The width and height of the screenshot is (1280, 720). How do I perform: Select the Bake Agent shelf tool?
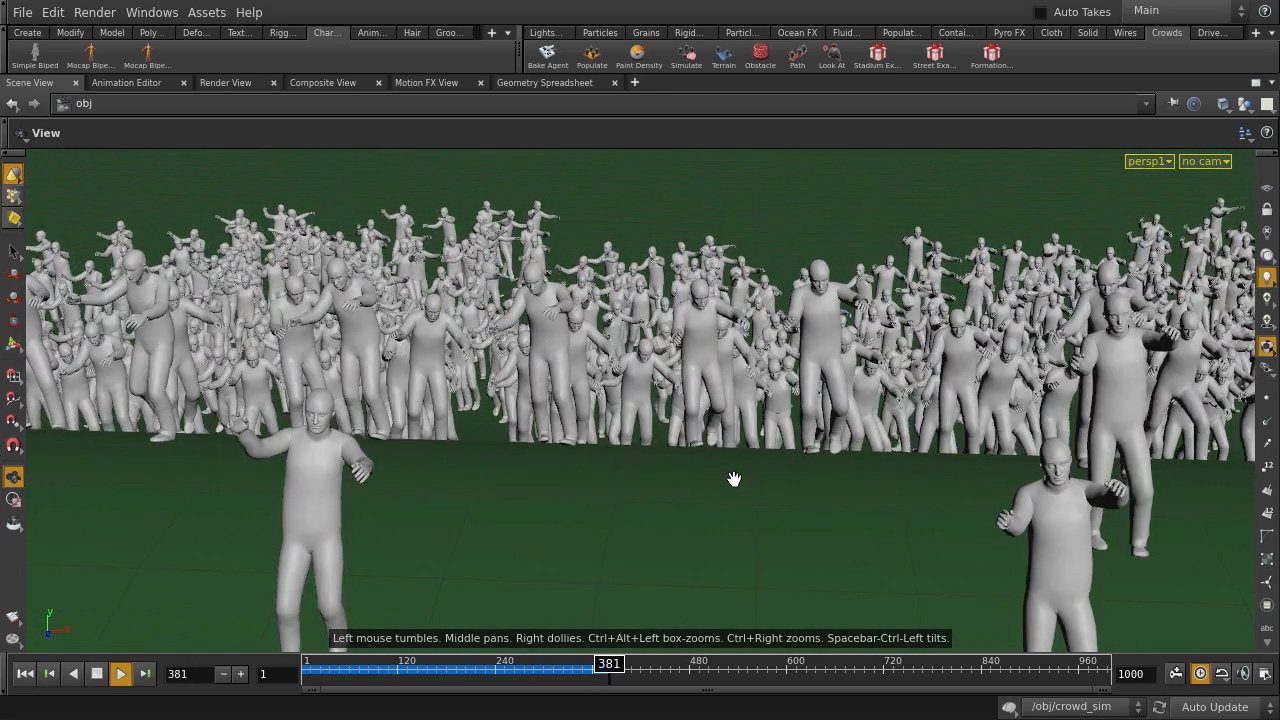(x=548, y=55)
